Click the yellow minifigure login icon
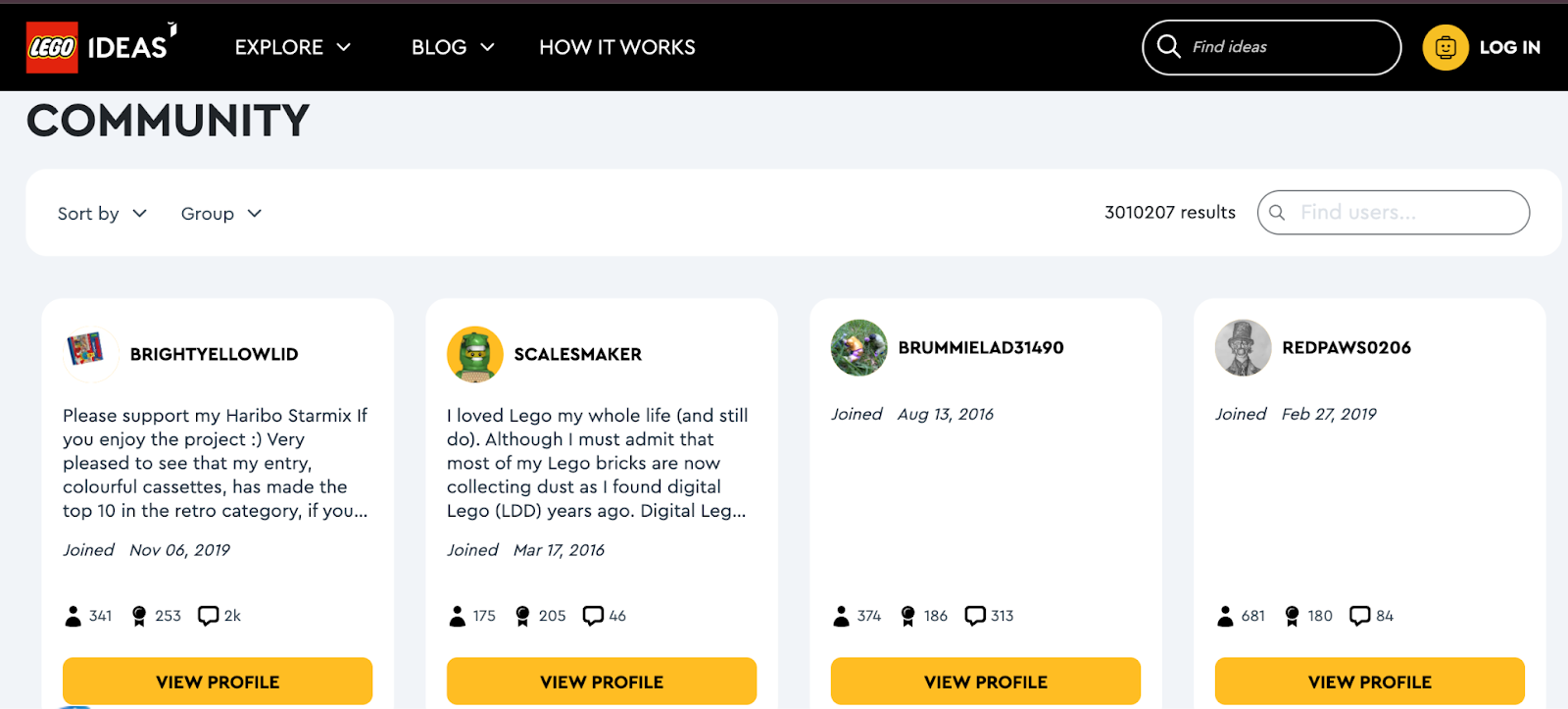Image resolution: width=1568 pixels, height=709 pixels. point(1445,47)
